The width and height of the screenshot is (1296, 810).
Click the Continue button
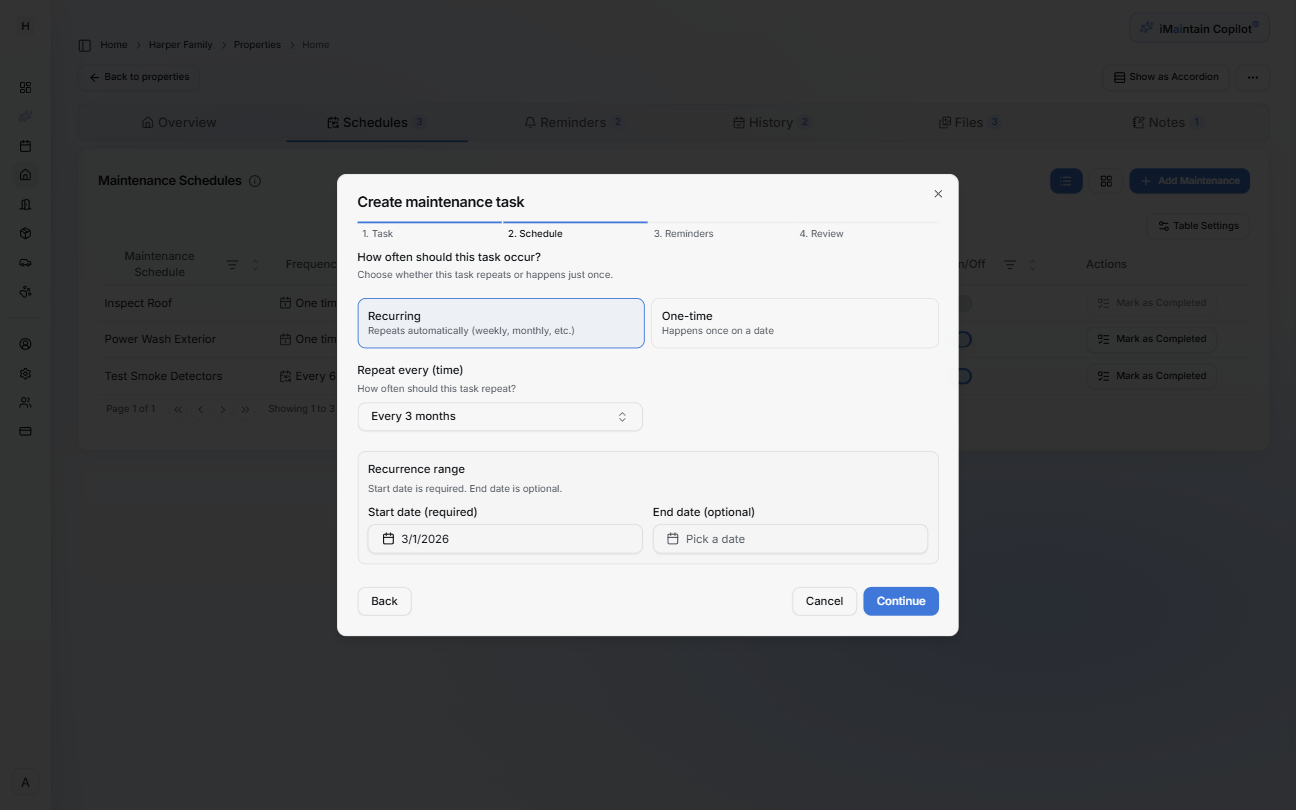coord(900,601)
